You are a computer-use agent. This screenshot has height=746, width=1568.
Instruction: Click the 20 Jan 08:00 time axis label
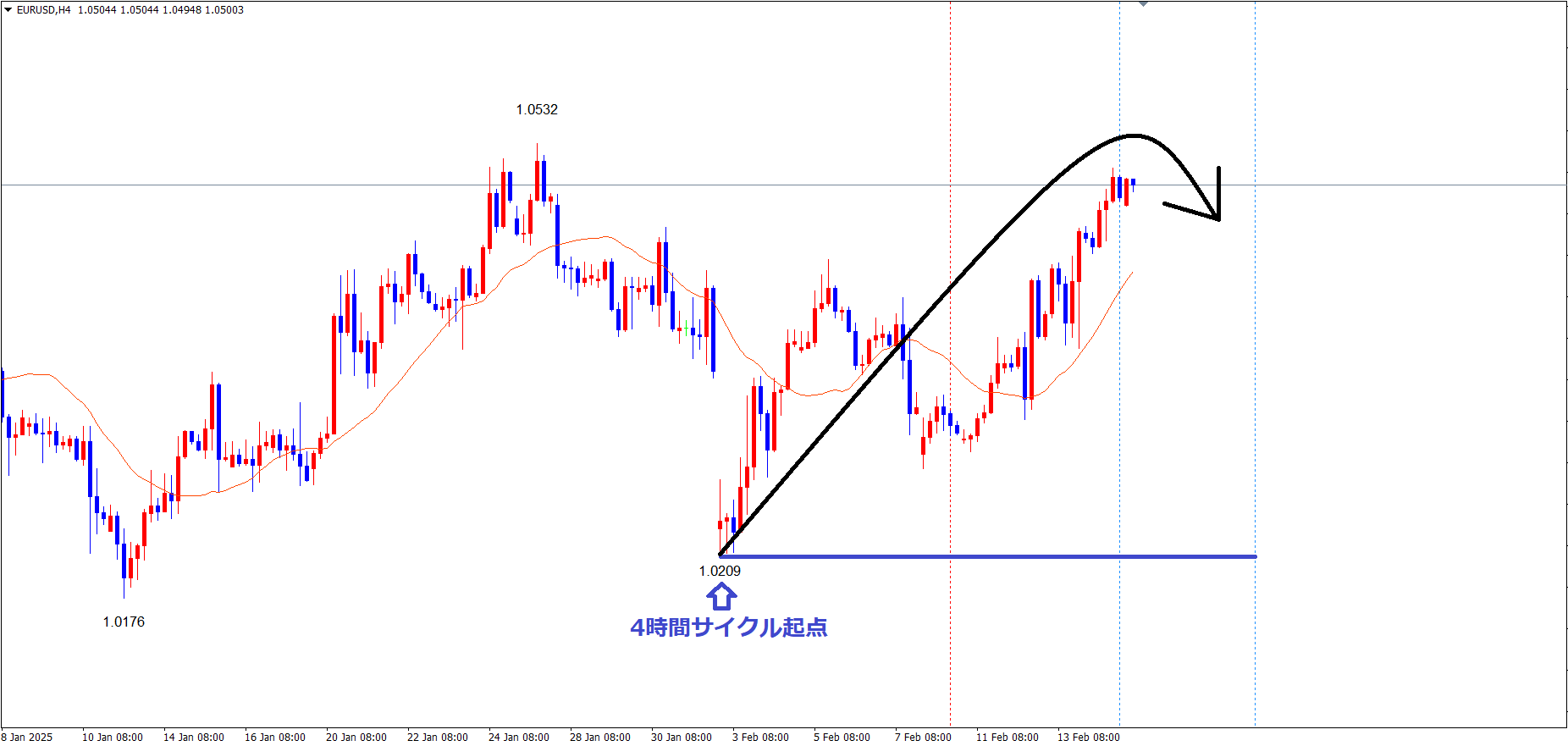click(356, 737)
